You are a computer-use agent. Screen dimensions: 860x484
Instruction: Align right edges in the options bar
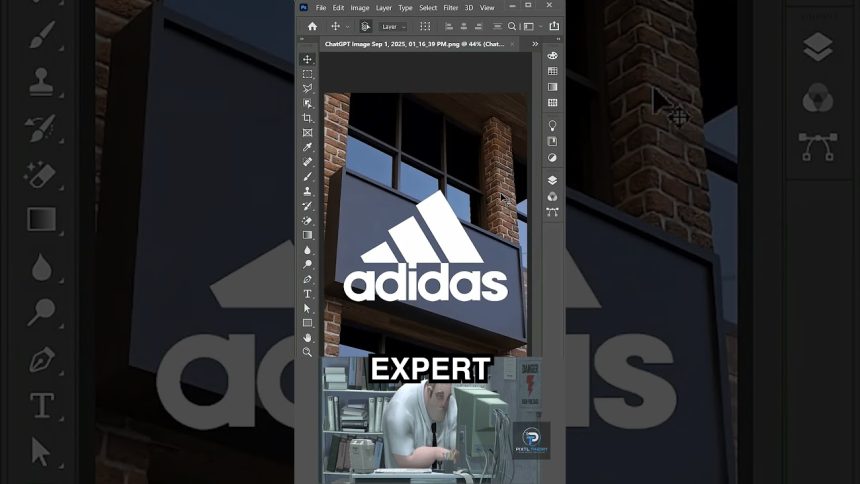pos(478,26)
